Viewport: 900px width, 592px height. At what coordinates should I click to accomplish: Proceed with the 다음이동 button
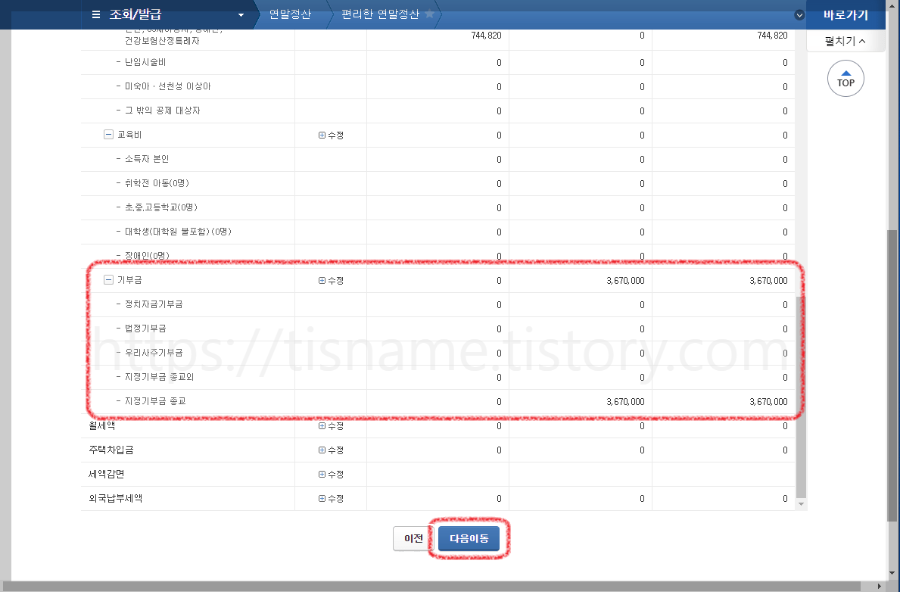pos(469,539)
